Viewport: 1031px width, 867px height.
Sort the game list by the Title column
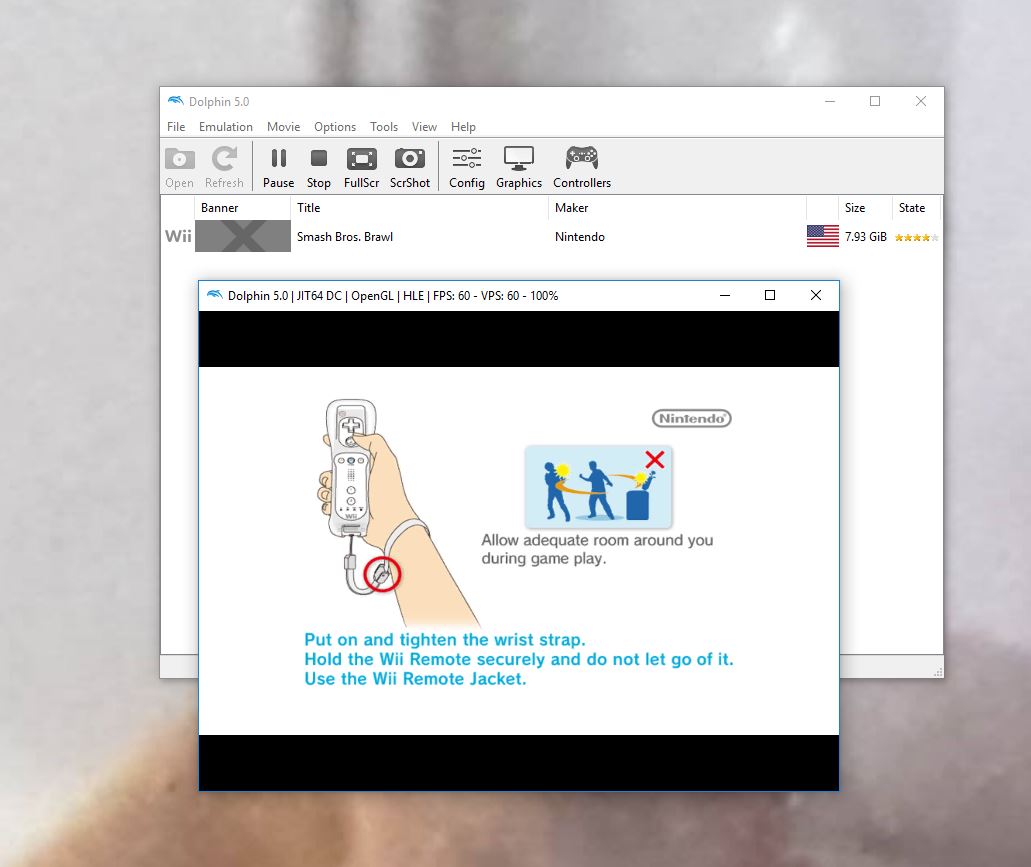point(419,208)
